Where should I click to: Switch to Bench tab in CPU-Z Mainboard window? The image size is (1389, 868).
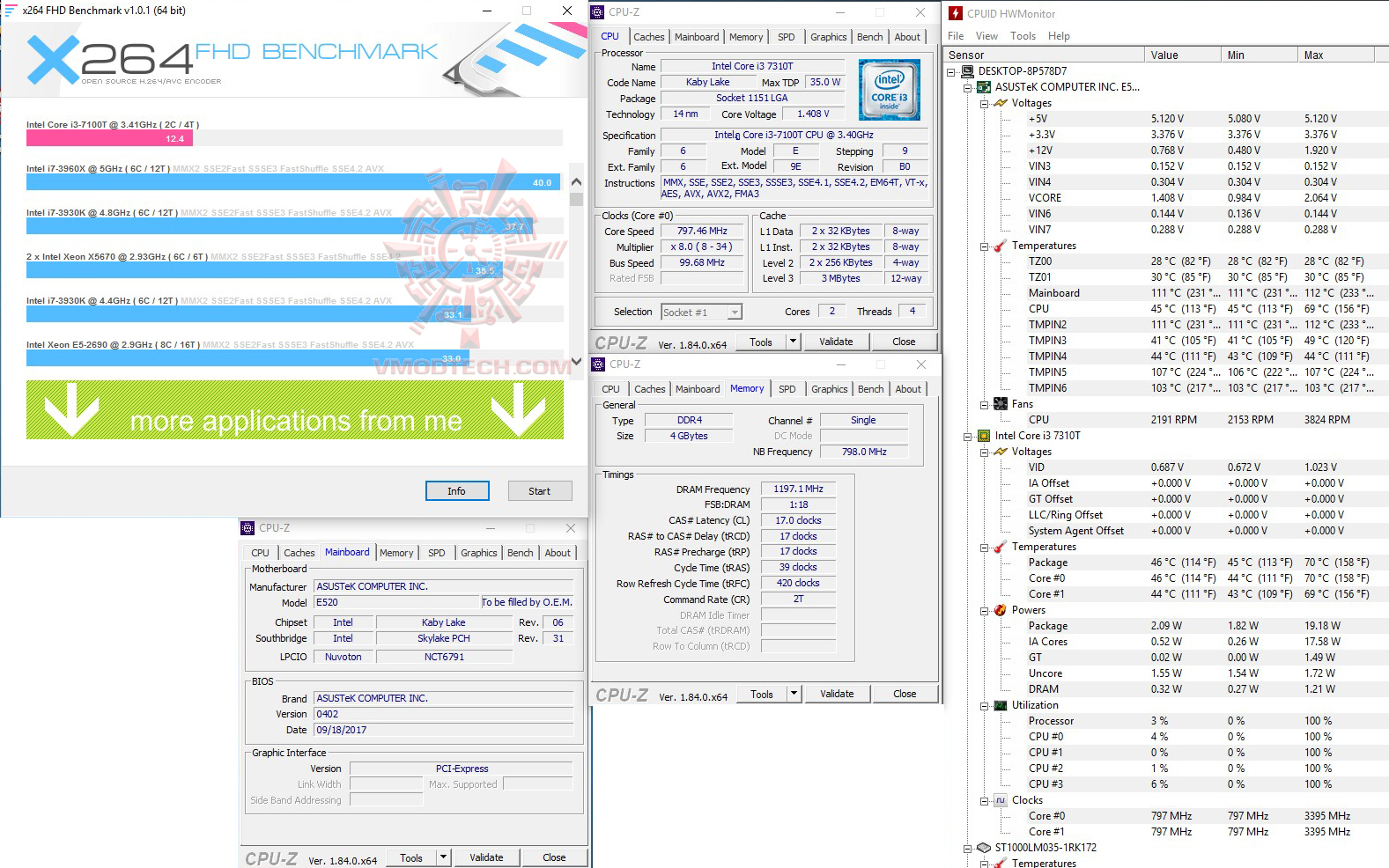click(x=521, y=553)
